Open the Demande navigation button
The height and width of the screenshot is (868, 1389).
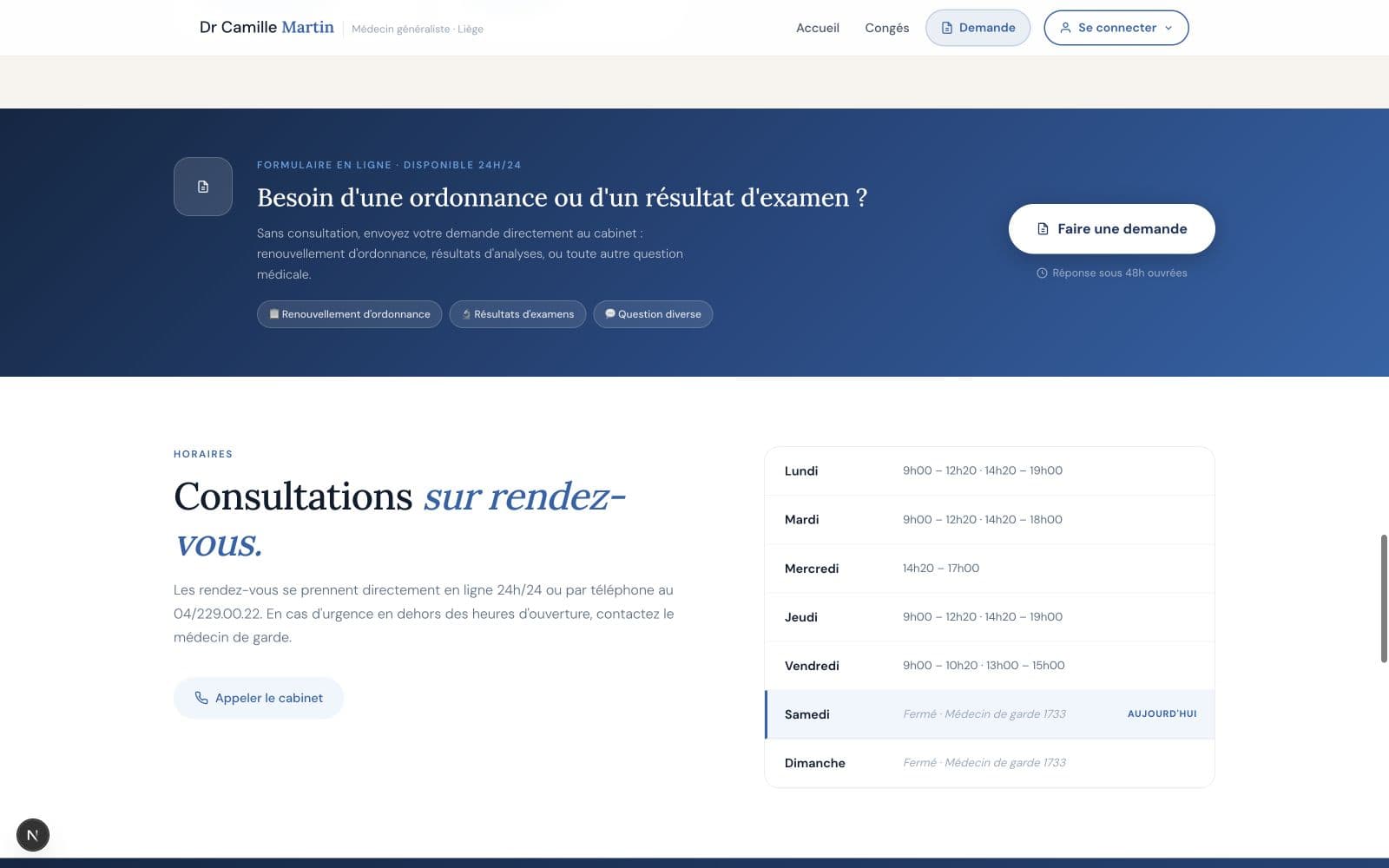(x=978, y=28)
